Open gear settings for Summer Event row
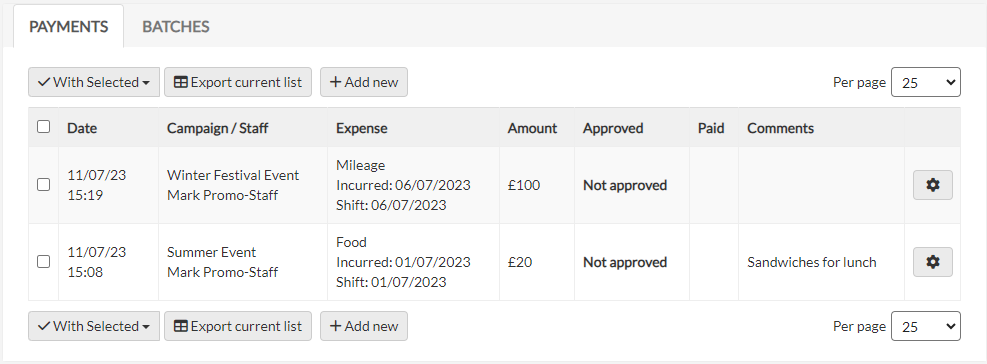 932,262
